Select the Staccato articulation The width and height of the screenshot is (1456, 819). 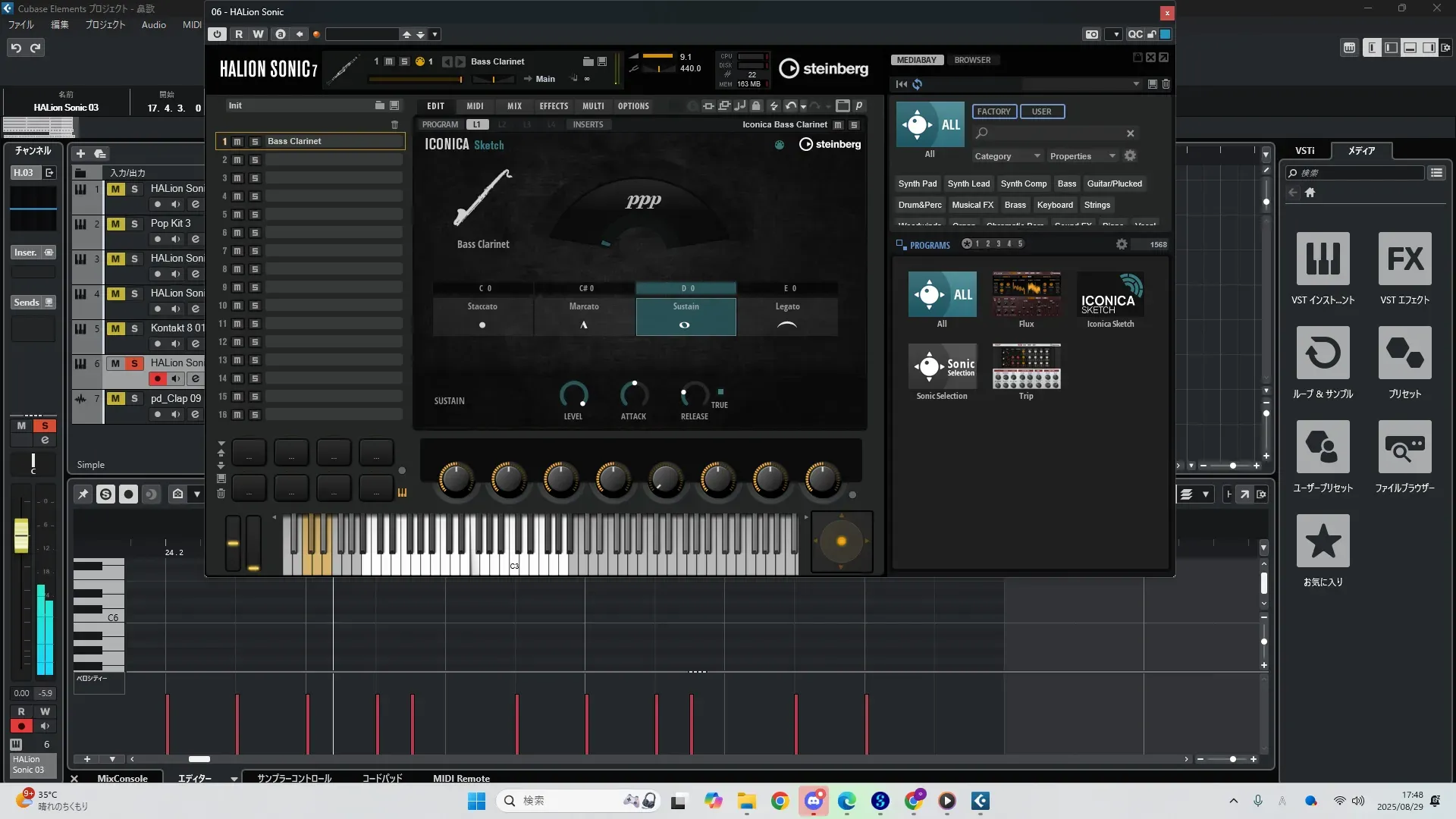coord(482,315)
